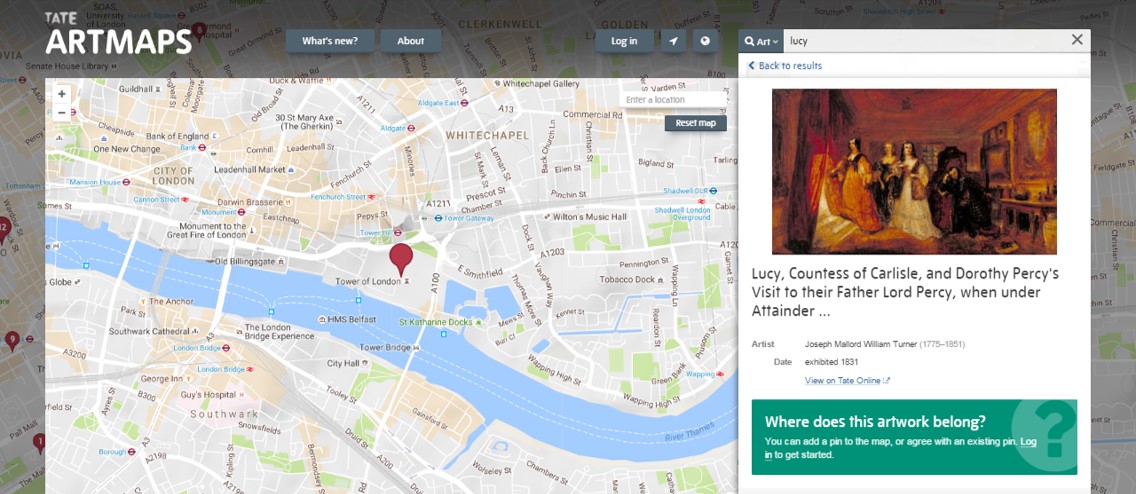Click the Tate ArtMaps logo
Screen dimensions: 1136x494
(x=118, y=34)
